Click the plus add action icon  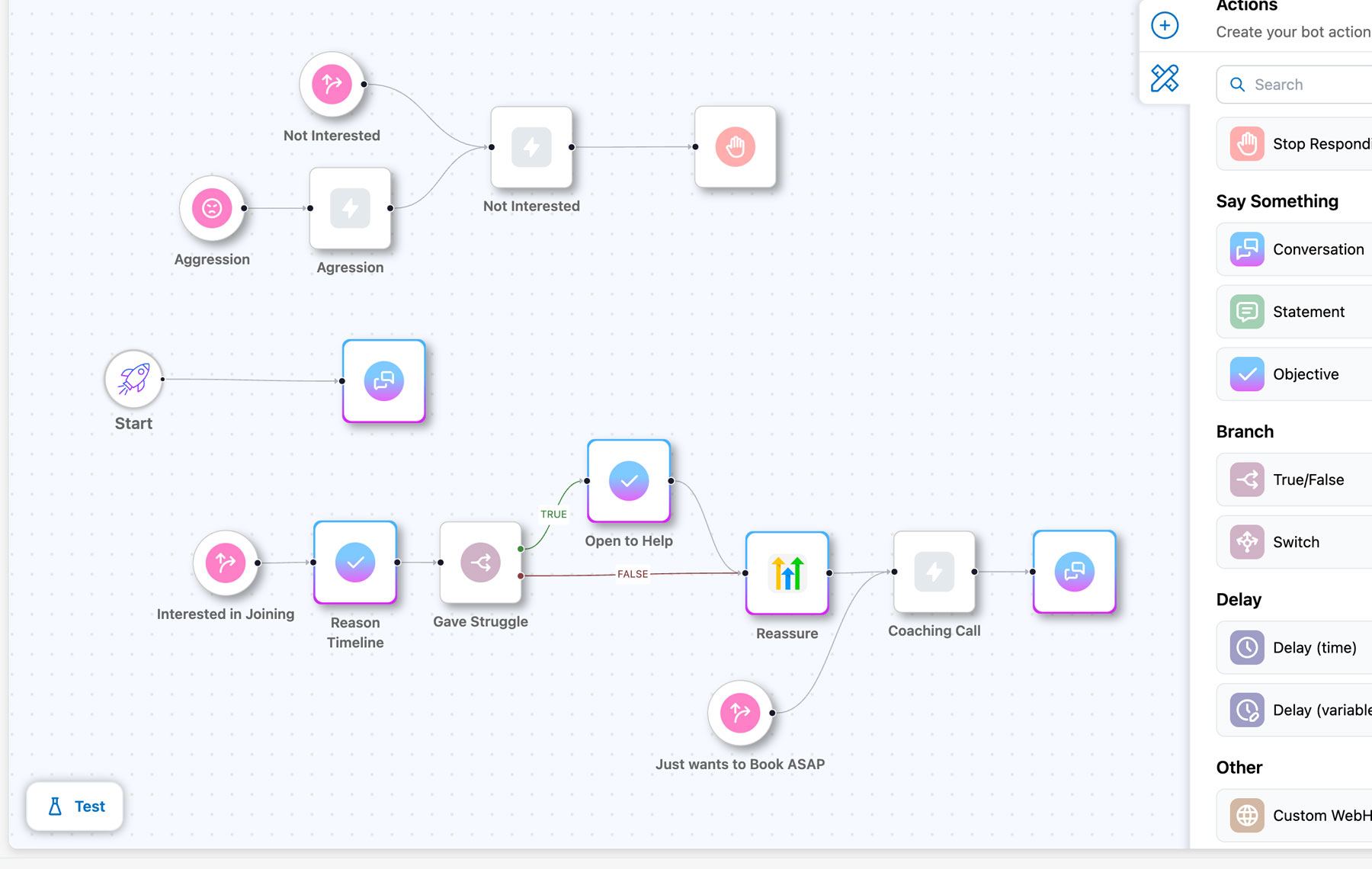coord(1164,25)
